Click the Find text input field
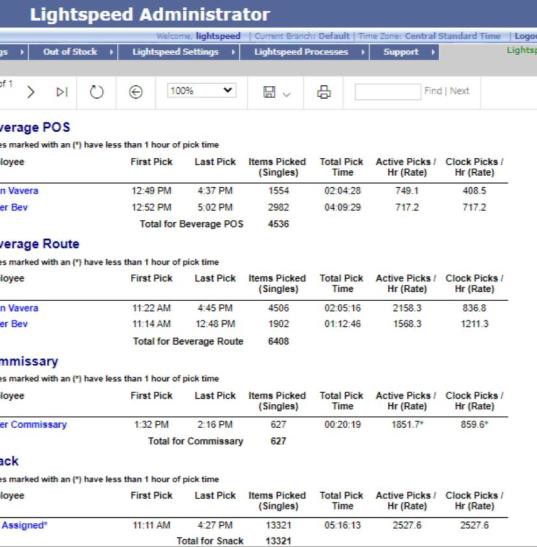Screen dimensions: 537x547 388,92
